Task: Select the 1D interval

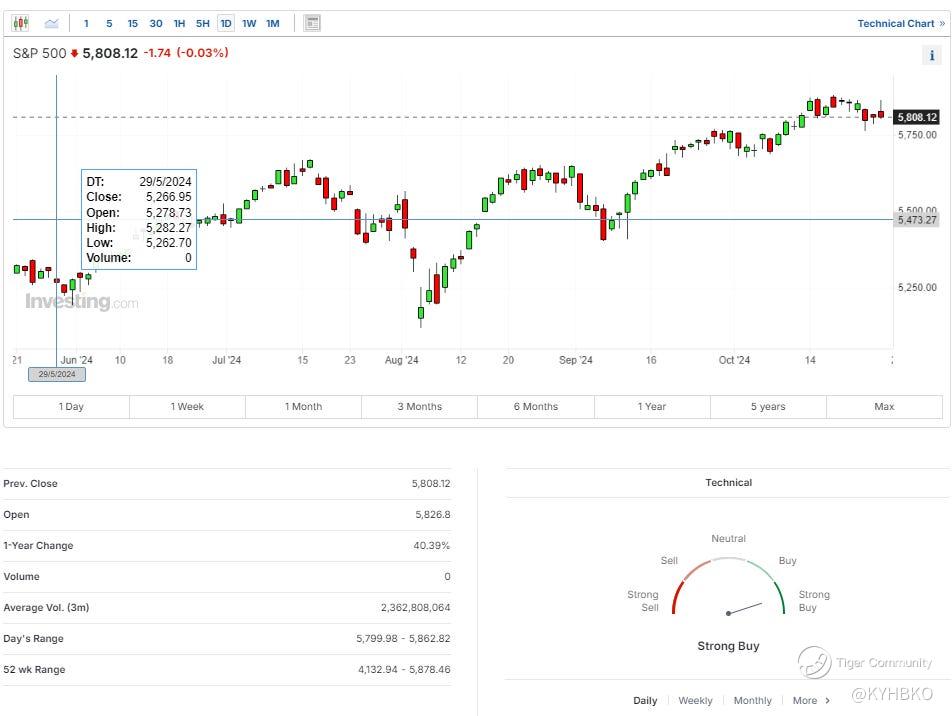Action: pos(226,24)
